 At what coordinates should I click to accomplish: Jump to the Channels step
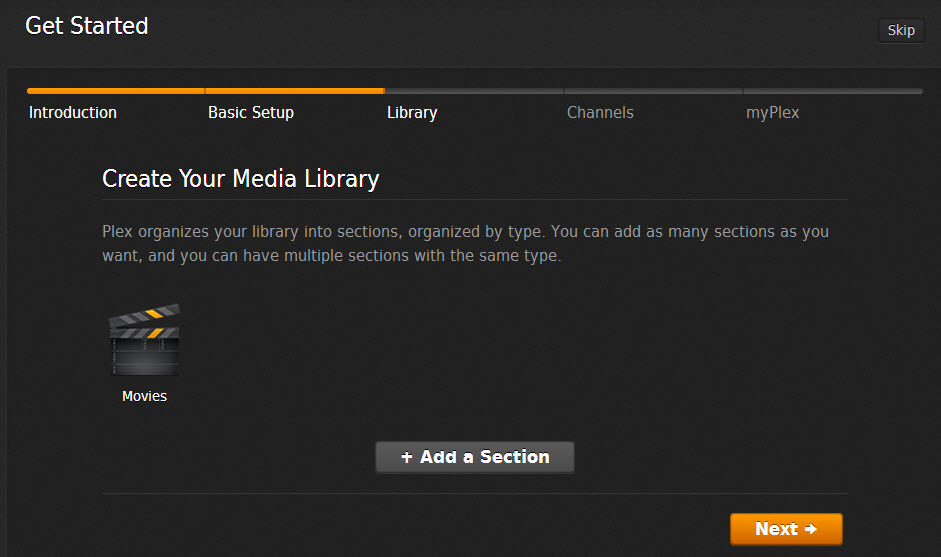click(x=600, y=112)
